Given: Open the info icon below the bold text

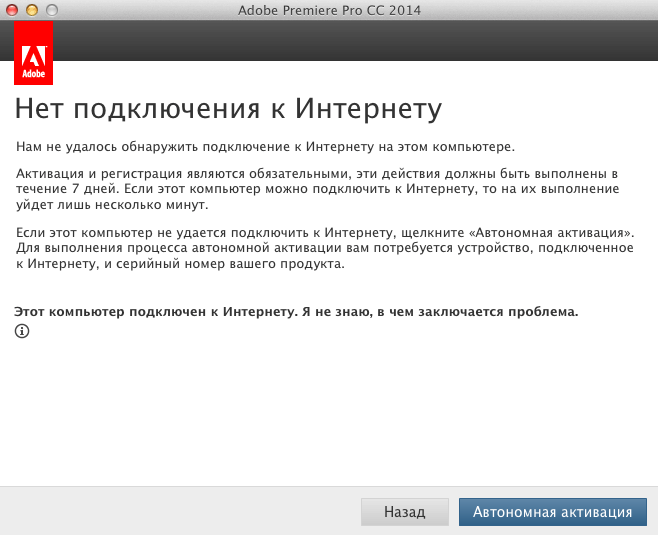Looking at the screenshot, I should 22,331.
